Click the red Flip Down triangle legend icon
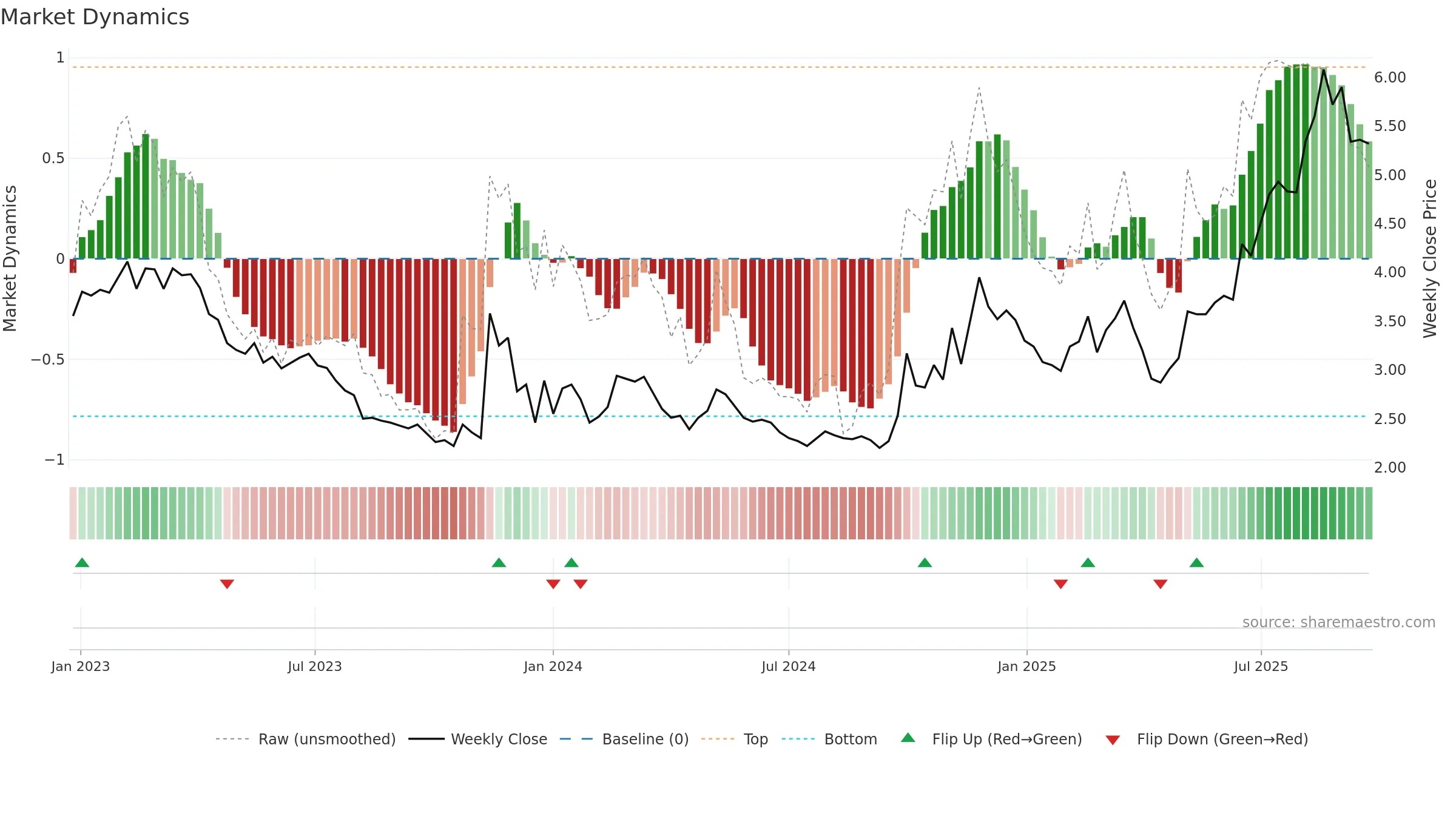 tap(1113, 740)
